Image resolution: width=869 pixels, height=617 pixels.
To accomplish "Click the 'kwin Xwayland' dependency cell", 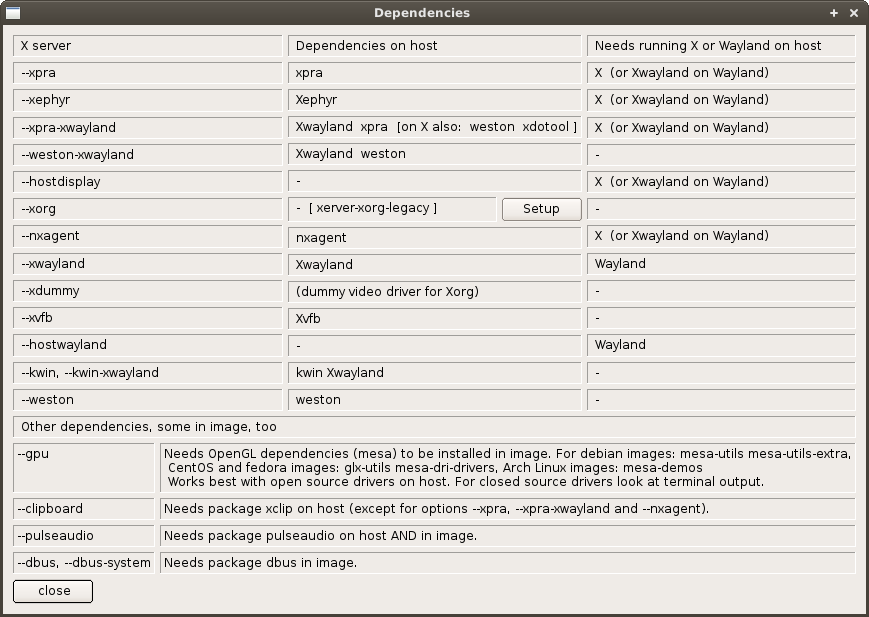I will [x=434, y=373].
